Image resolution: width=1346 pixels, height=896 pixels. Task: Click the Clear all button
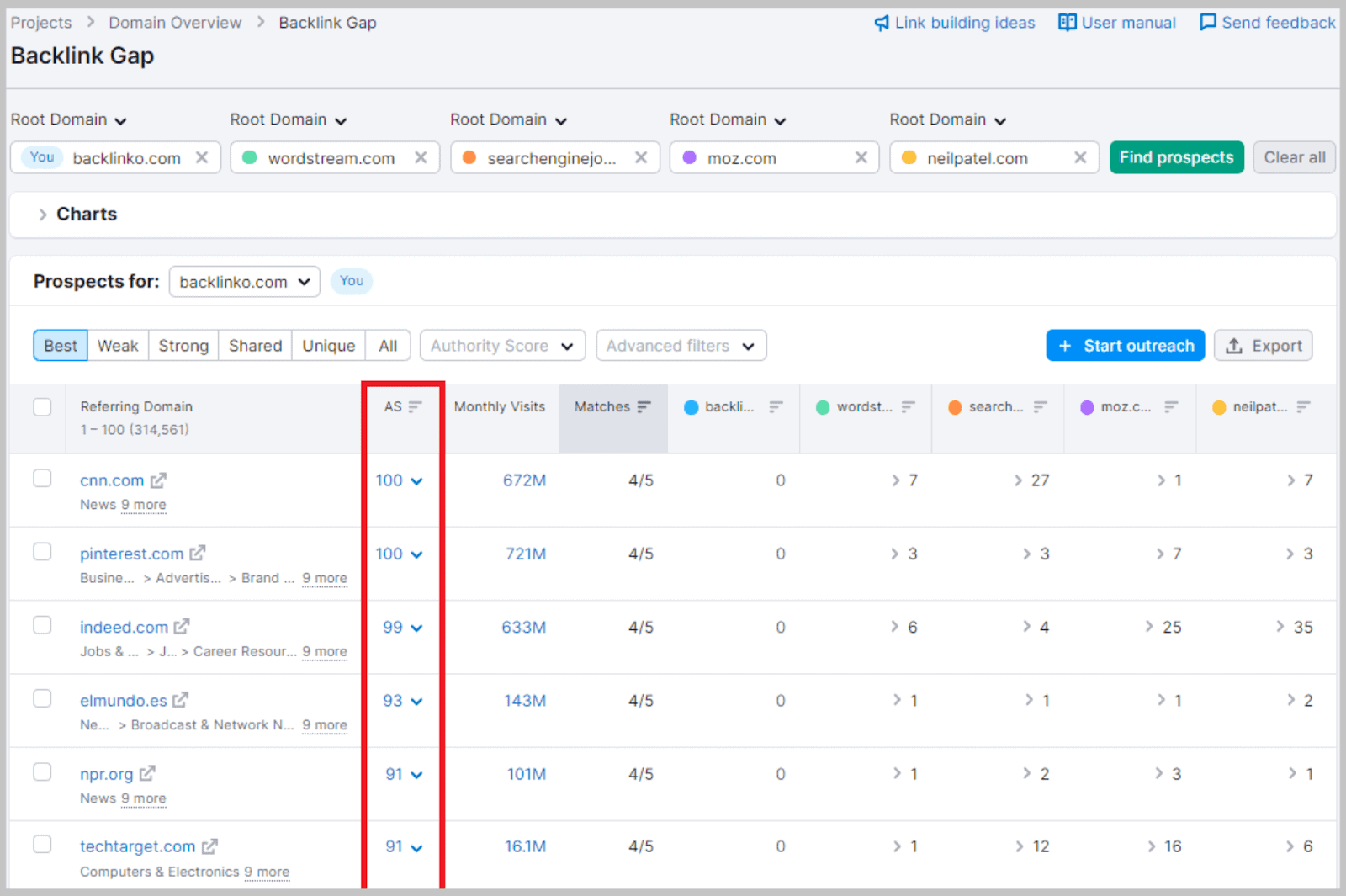click(x=1295, y=157)
